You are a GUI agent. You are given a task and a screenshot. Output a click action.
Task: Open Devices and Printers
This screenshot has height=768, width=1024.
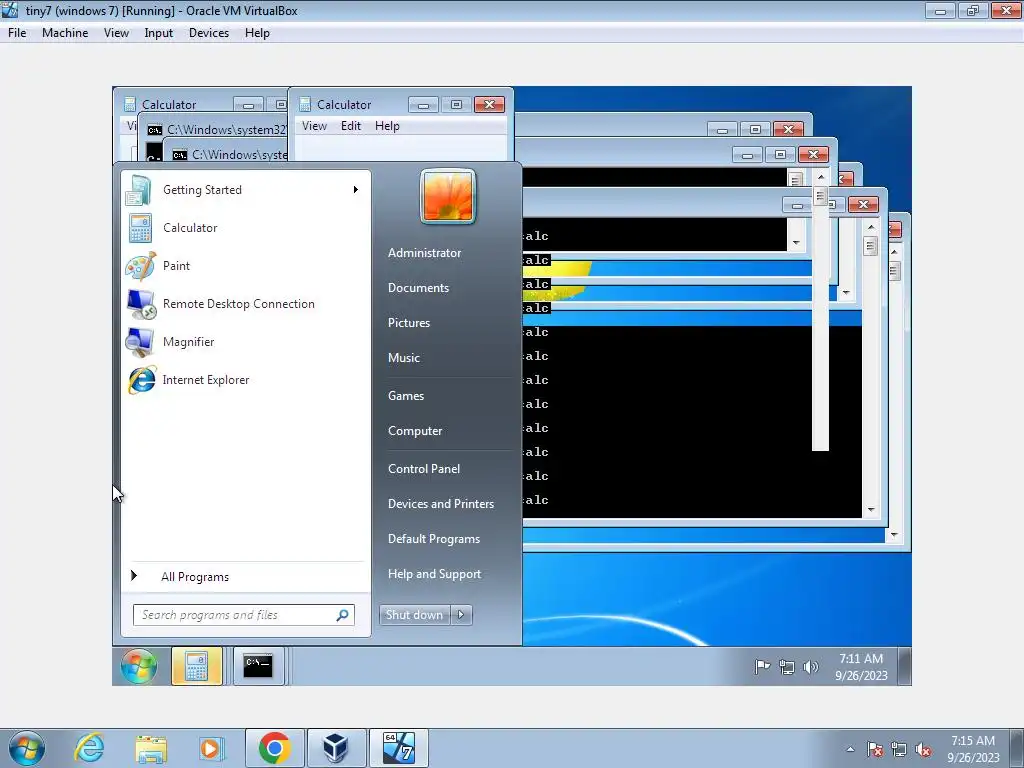441,504
